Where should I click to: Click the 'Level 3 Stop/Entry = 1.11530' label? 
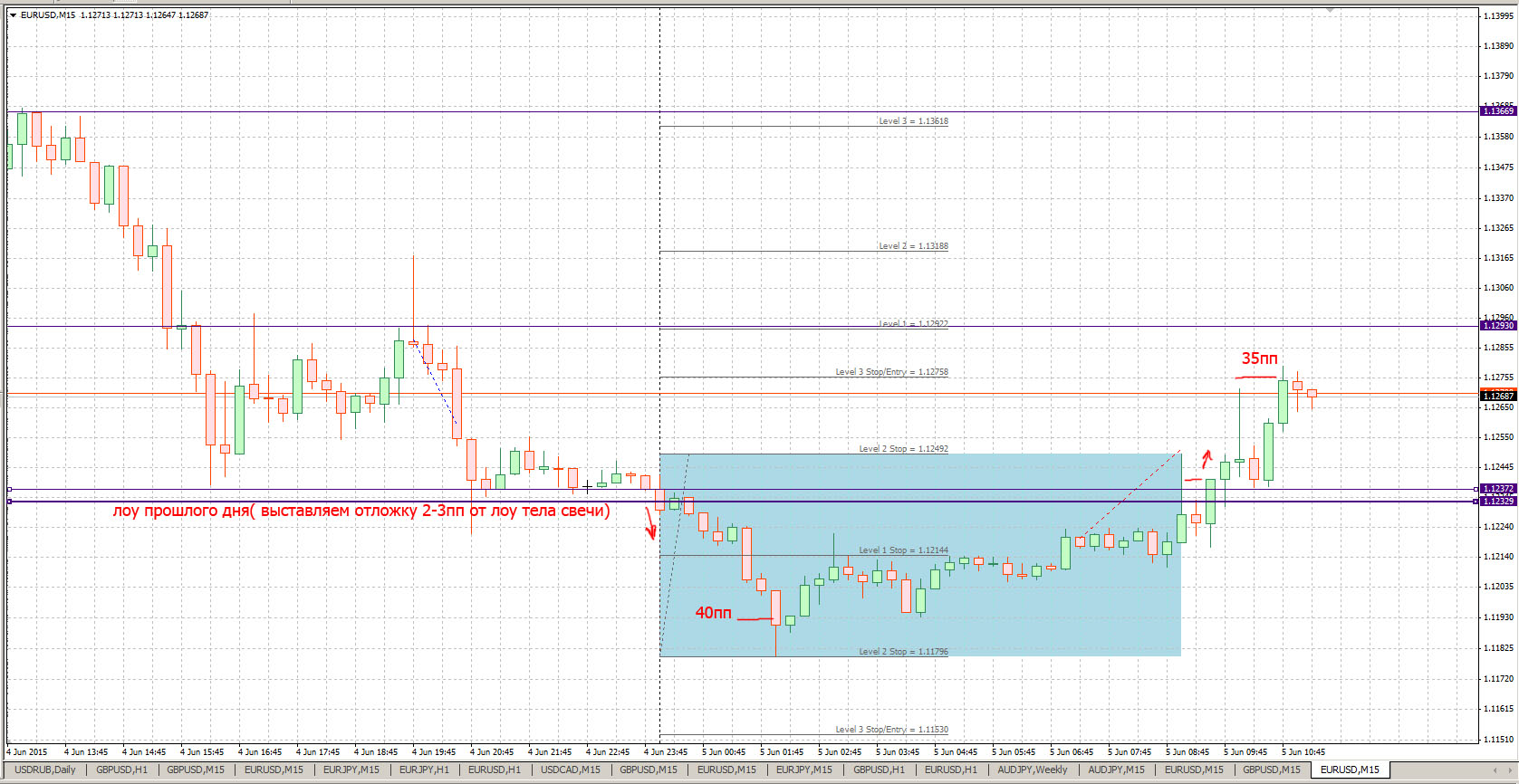(891, 729)
